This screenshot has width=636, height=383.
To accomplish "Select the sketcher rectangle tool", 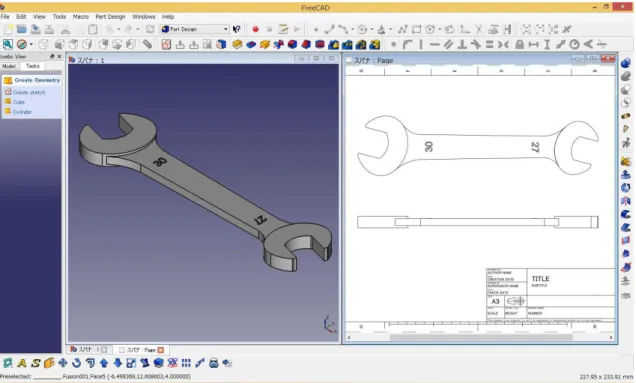I will click(x=417, y=29).
